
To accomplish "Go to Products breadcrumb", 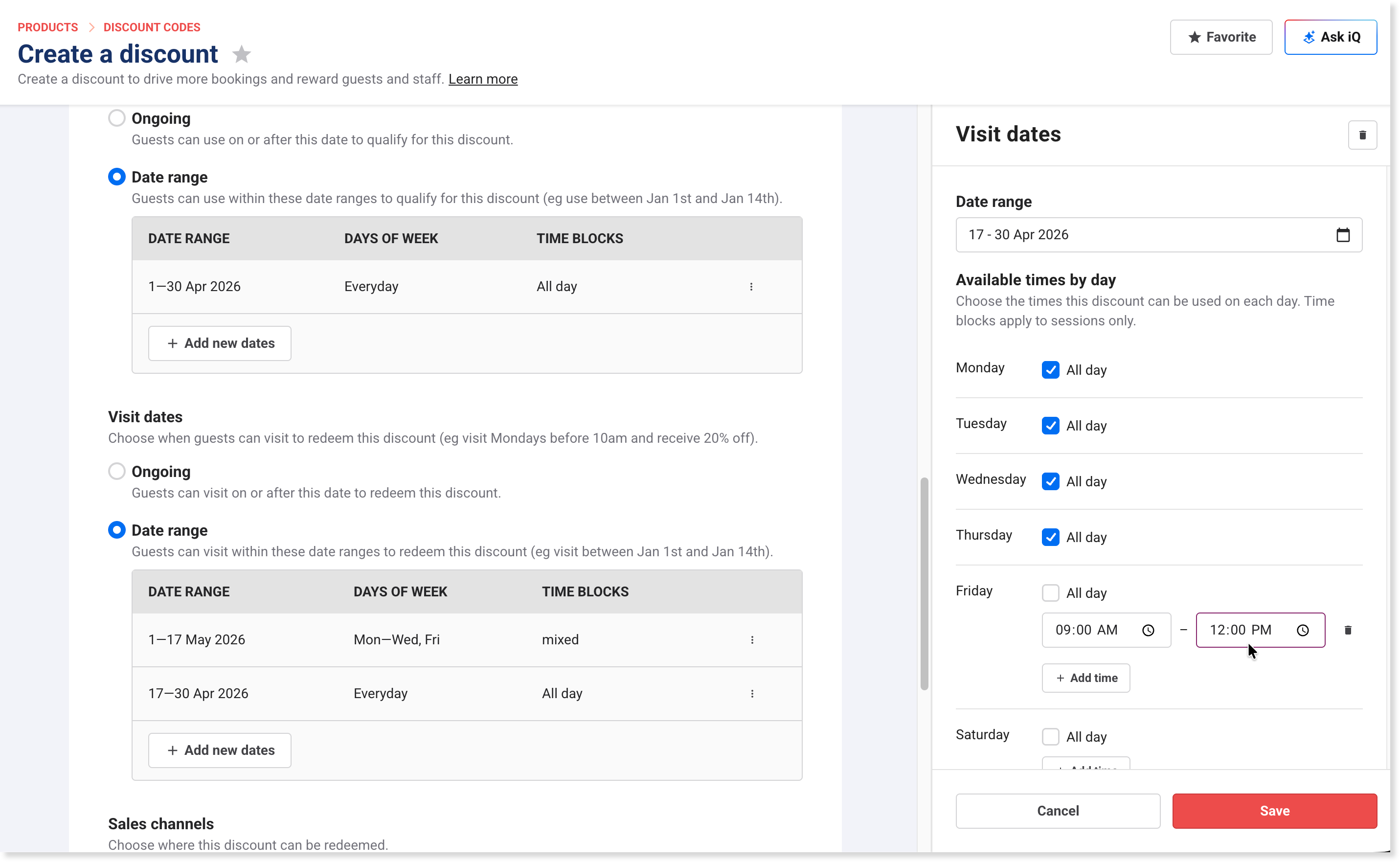I will [48, 27].
